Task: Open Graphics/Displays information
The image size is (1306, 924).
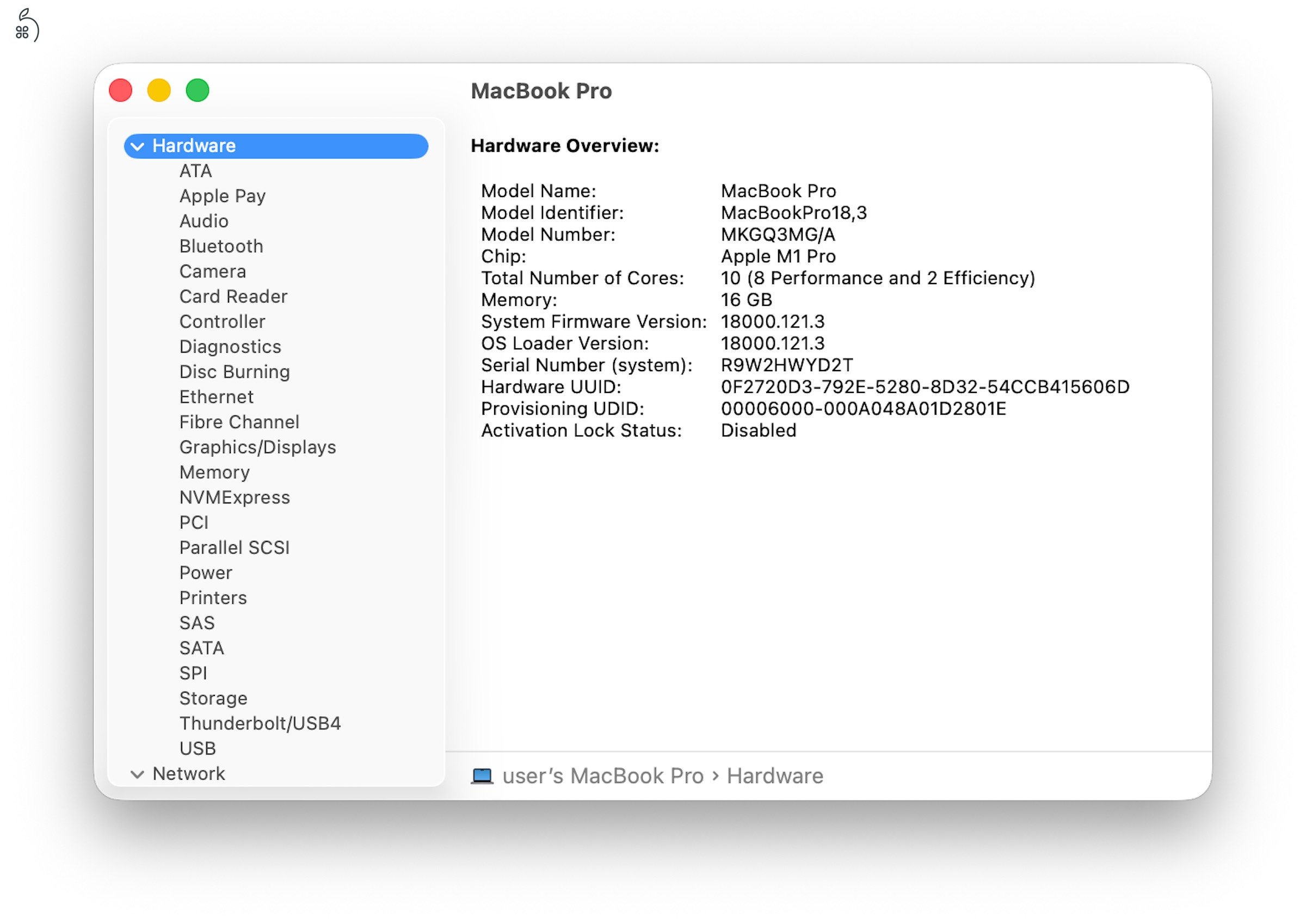Action: (258, 447)
